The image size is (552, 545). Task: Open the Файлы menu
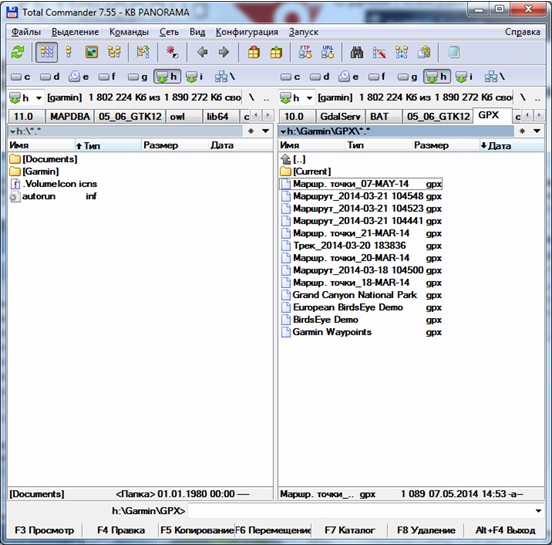(x=26, y=32)
